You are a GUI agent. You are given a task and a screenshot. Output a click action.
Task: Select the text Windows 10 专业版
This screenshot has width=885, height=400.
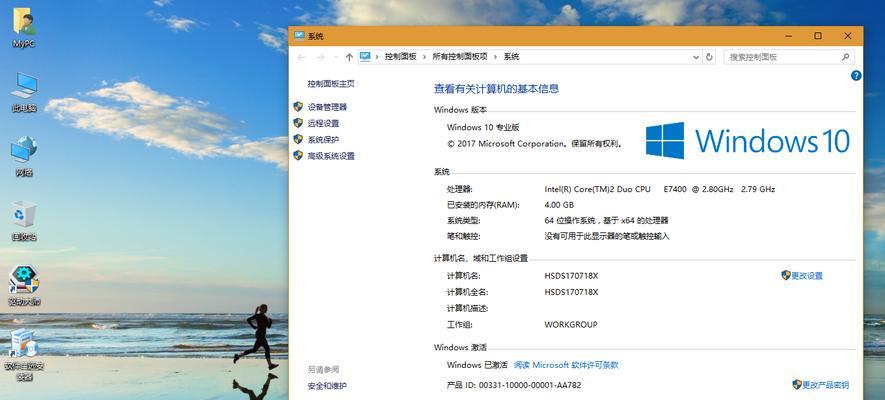point(483,128)
